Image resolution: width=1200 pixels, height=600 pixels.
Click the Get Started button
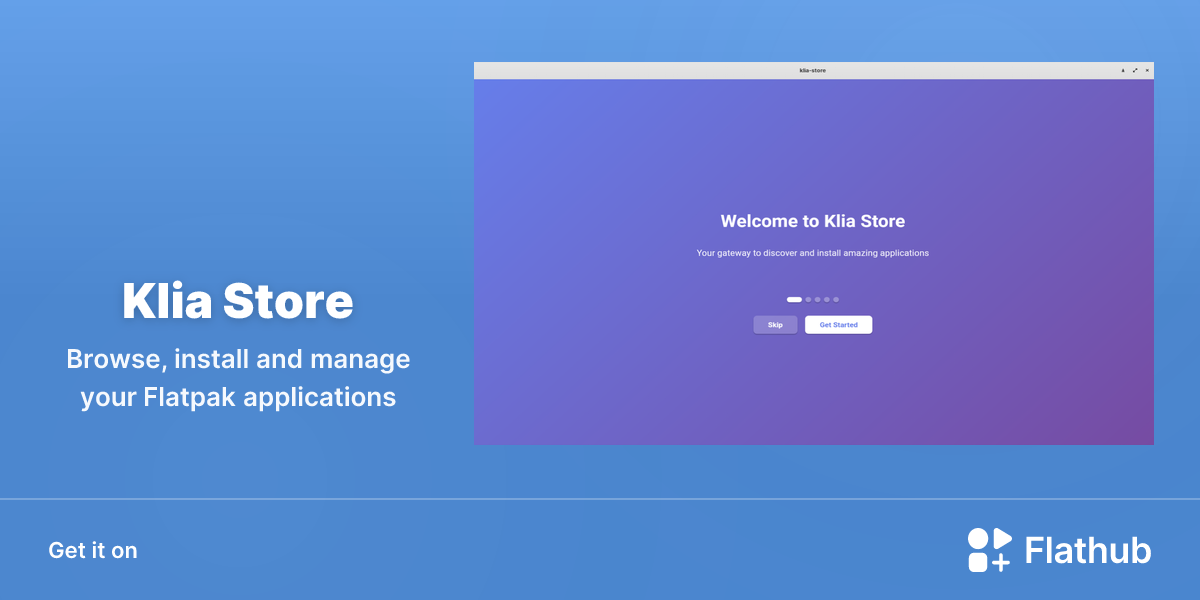838,325
